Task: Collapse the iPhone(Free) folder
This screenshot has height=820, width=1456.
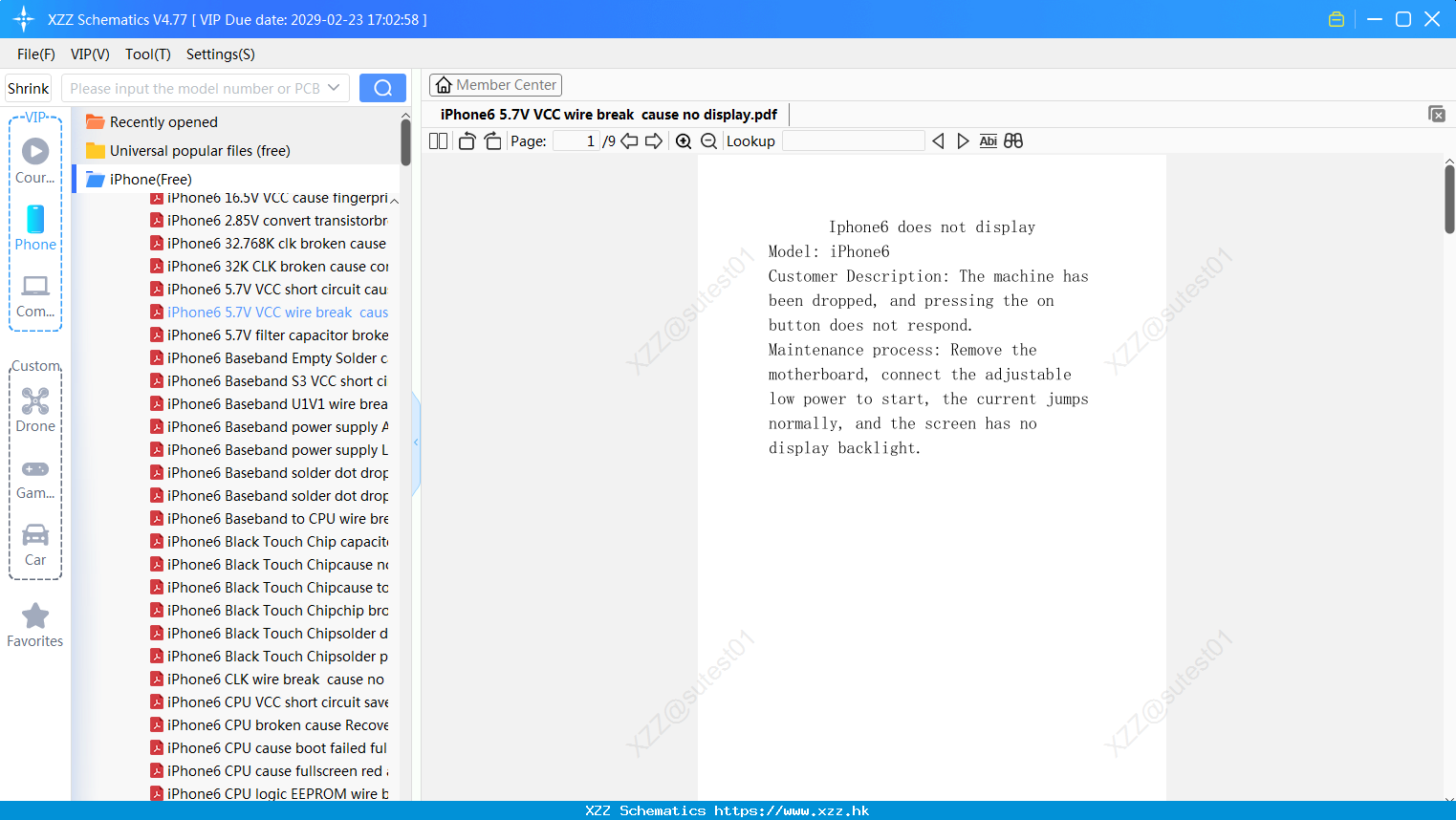Action: 139,179
